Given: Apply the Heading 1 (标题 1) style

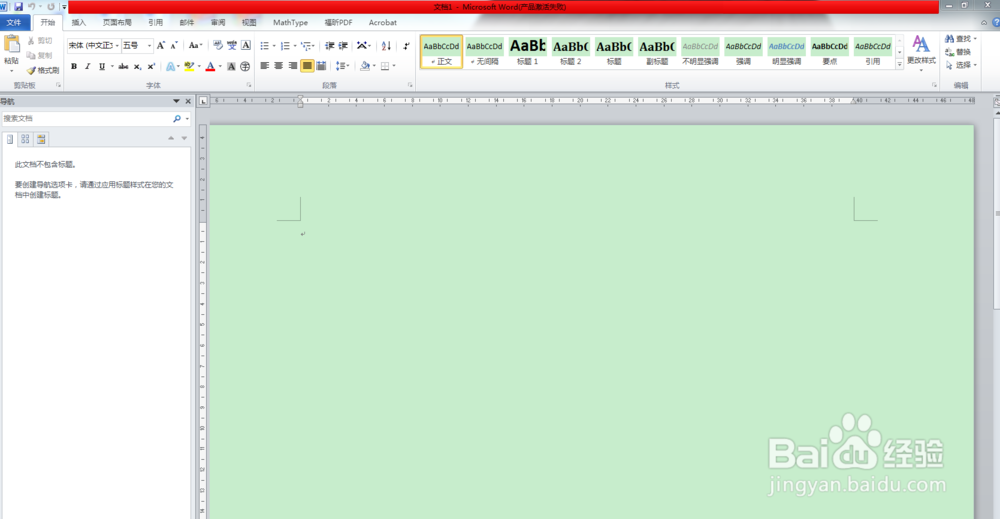Looking at the screenshot, I should 527,52.
